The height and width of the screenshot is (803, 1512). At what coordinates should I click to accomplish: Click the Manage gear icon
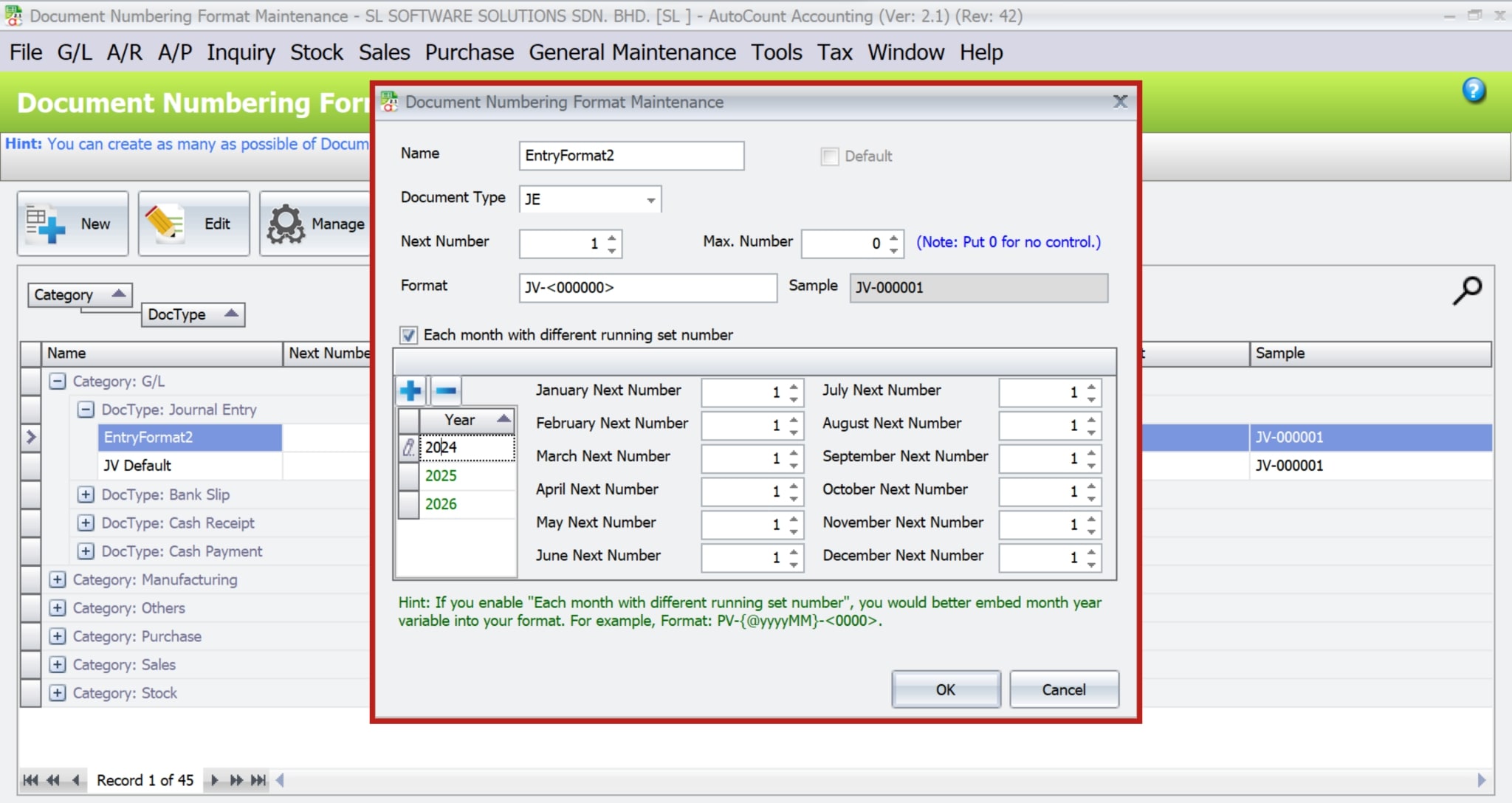(x=286, y=224)
